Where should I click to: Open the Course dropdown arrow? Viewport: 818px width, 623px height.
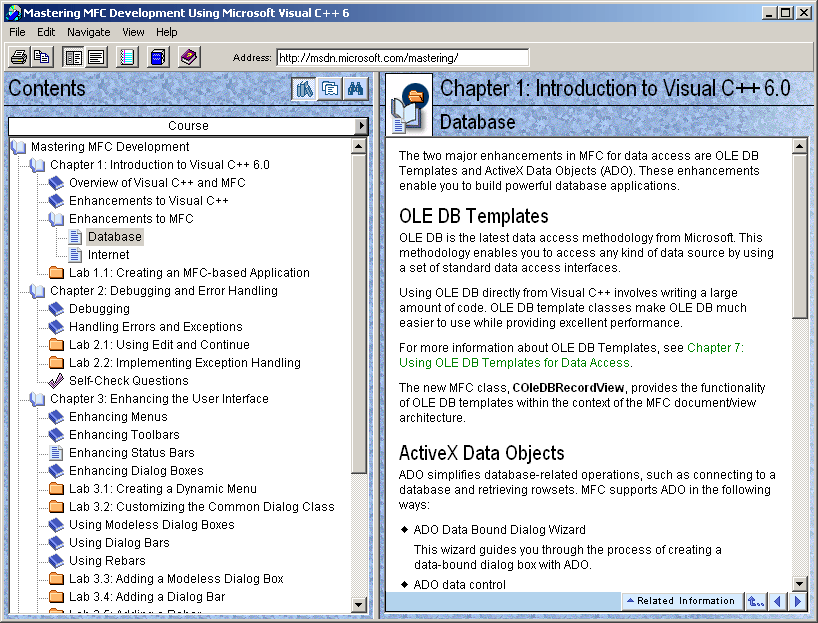click(x=361, y=126)
